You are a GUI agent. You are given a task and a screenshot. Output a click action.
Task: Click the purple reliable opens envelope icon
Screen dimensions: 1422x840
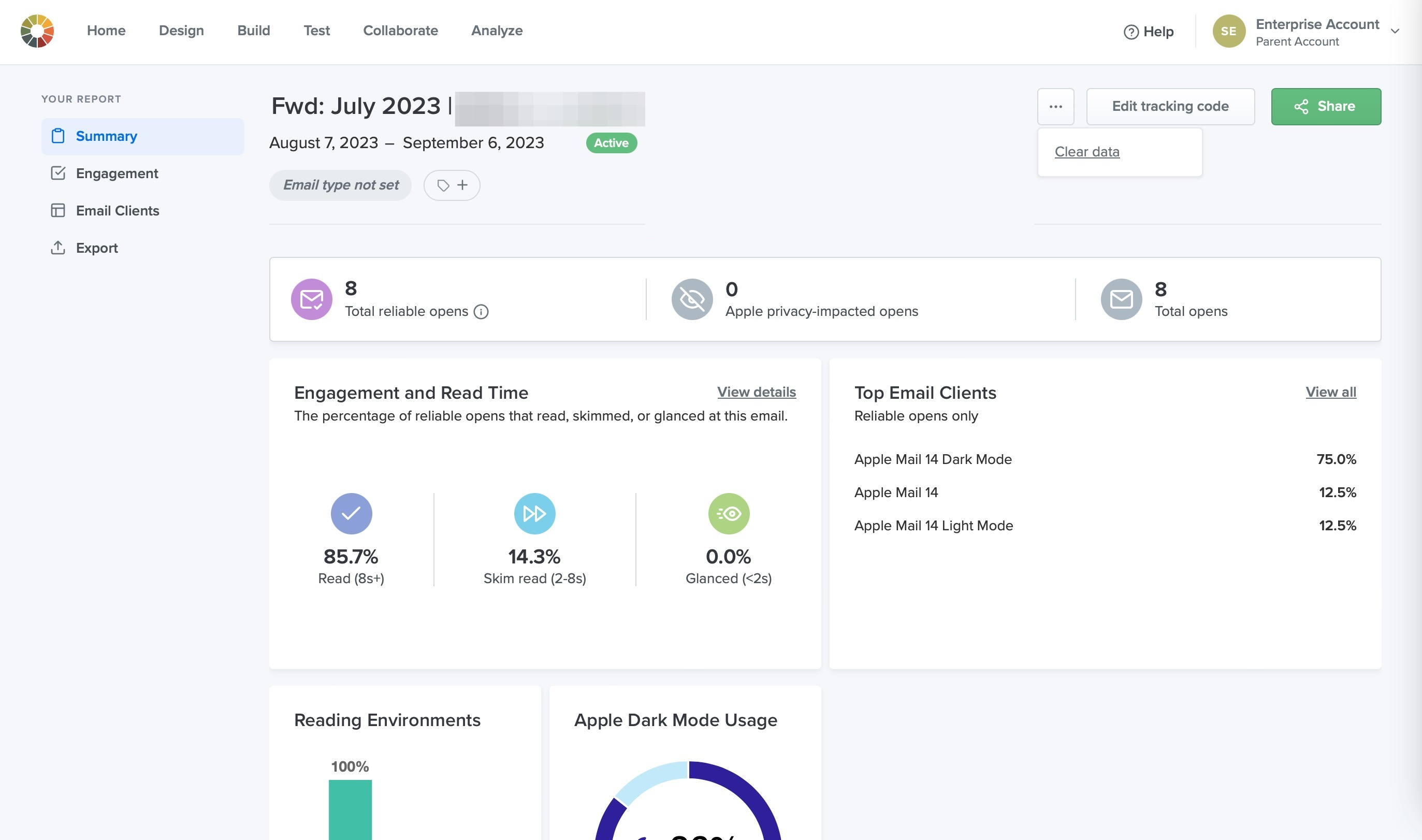[311, 299]
